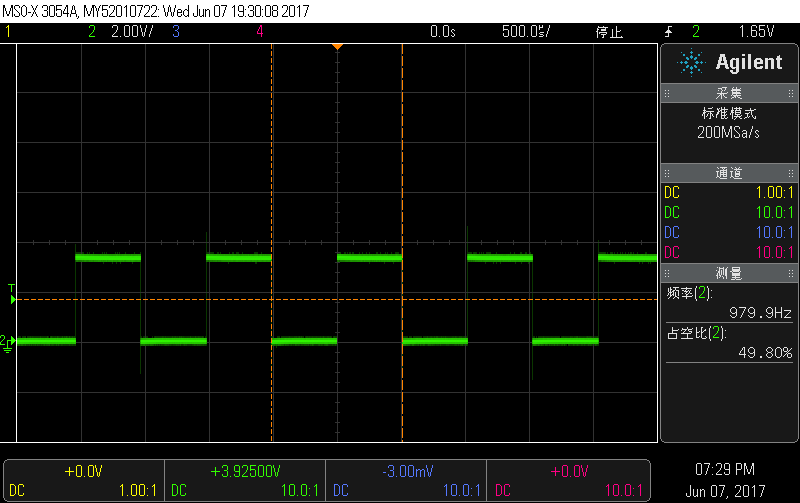Click the Agilent brand name text
Viewport: 800px width, 503px height.
point(748,62)
